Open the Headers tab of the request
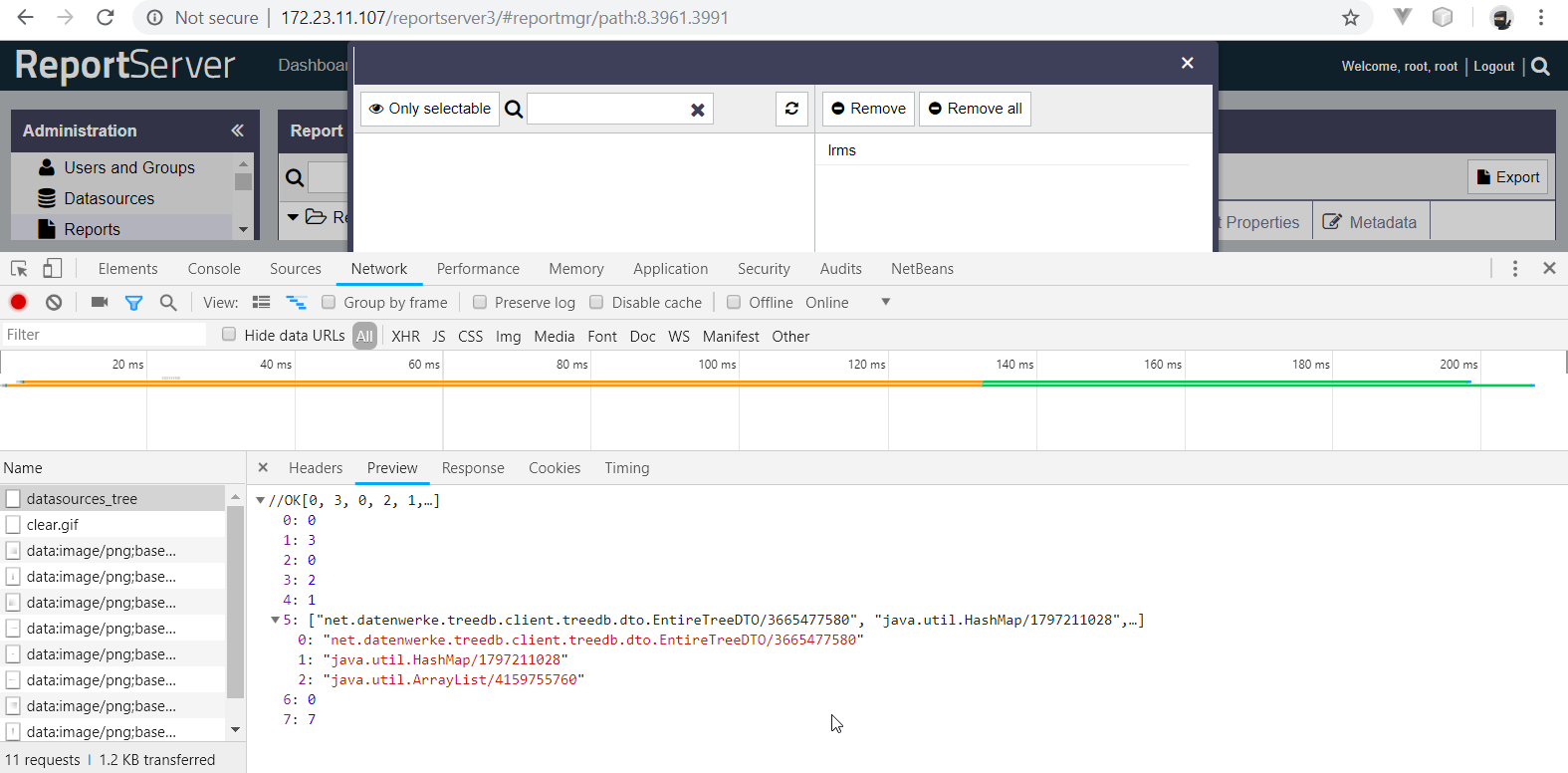Screen dimensions: 1568x773 coord(316,467)
